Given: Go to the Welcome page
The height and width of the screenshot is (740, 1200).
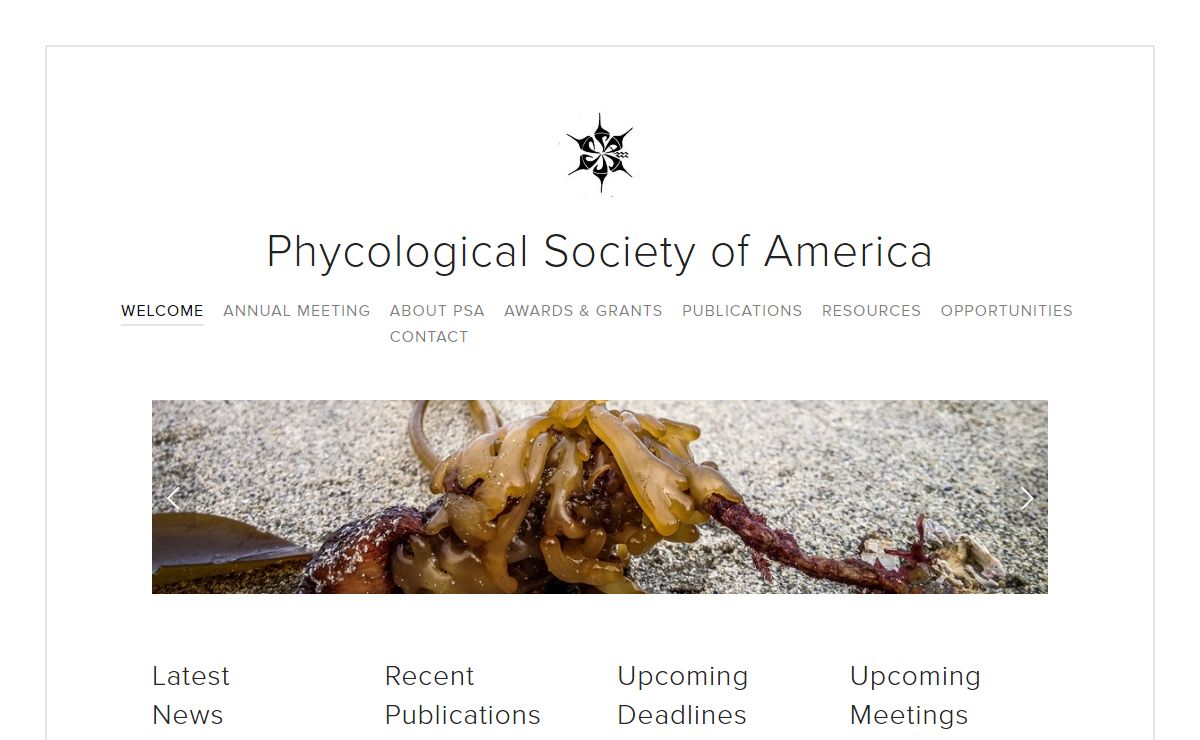Looking at the screenshot, I should (162, 311).
